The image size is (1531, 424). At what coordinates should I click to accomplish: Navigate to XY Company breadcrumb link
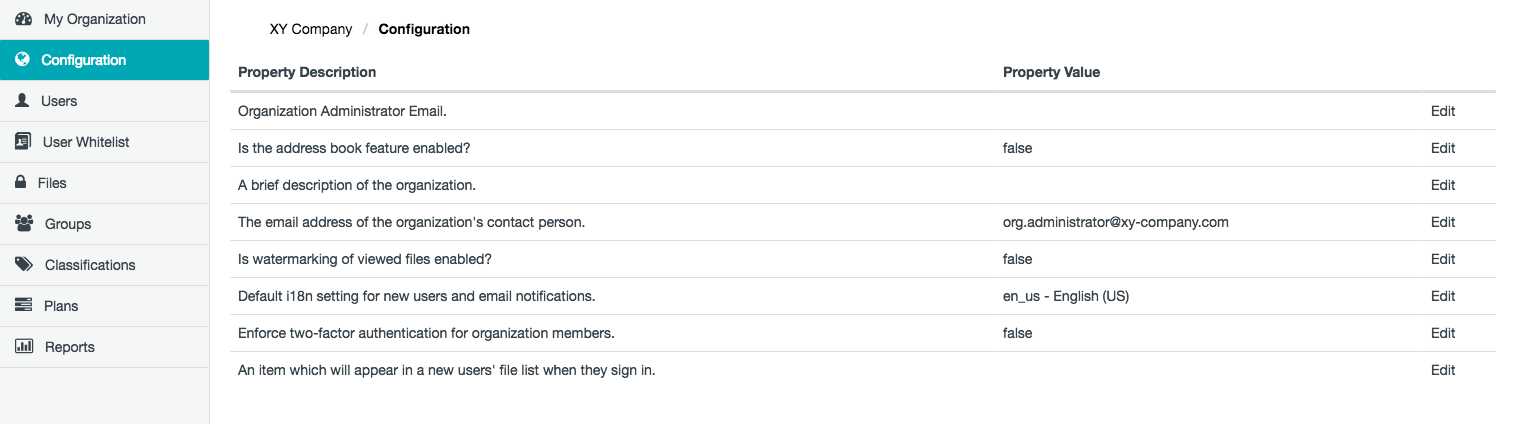(311, 29)
